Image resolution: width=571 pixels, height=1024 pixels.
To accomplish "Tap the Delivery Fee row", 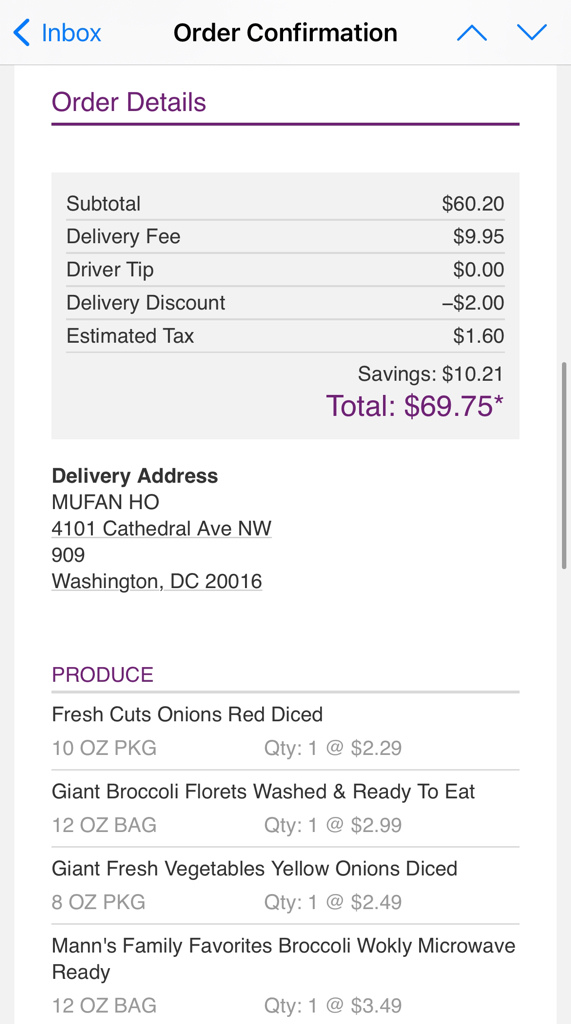I will (x=286, y=236).
